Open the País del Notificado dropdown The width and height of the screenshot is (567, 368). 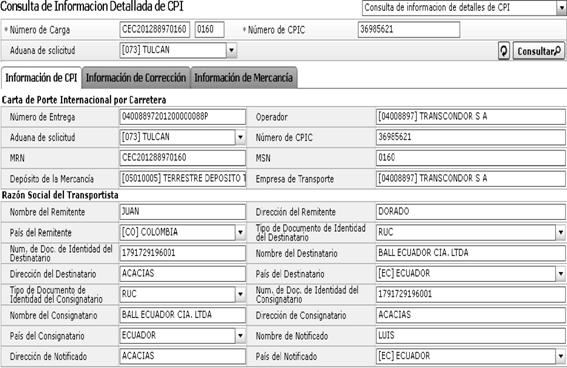coord(560,356)
